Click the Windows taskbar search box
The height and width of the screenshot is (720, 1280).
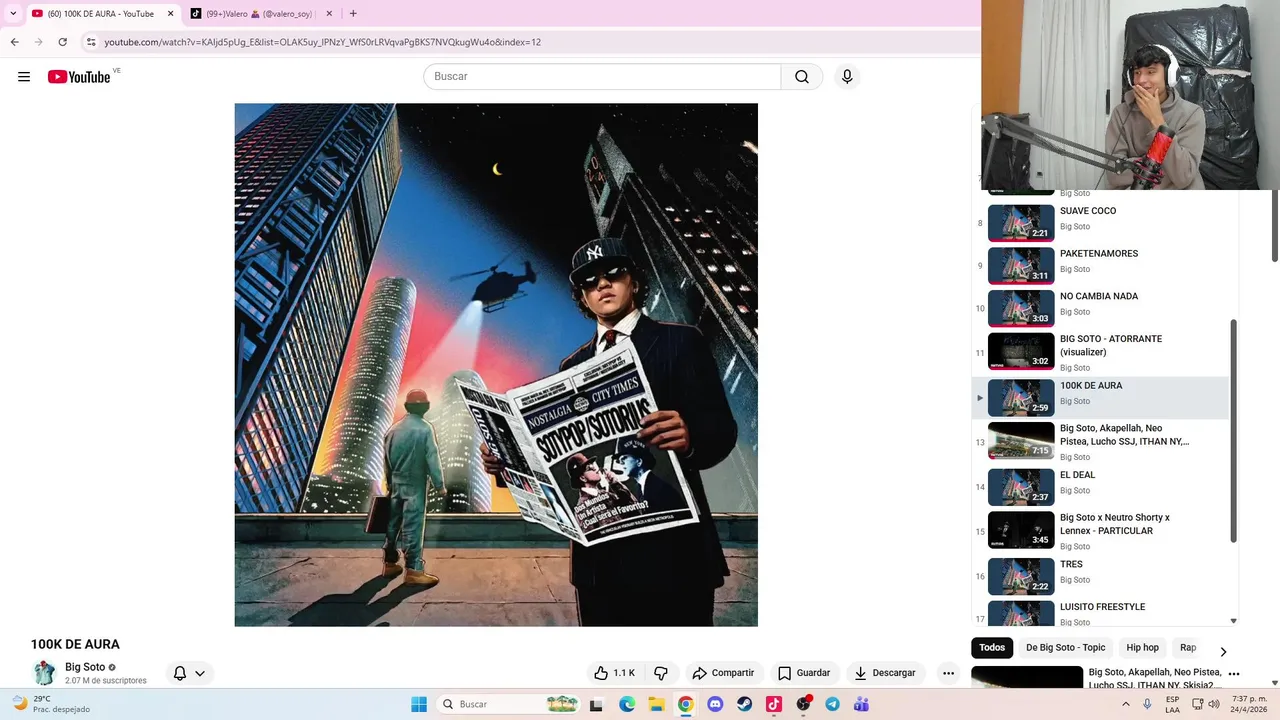coord(510,704)
